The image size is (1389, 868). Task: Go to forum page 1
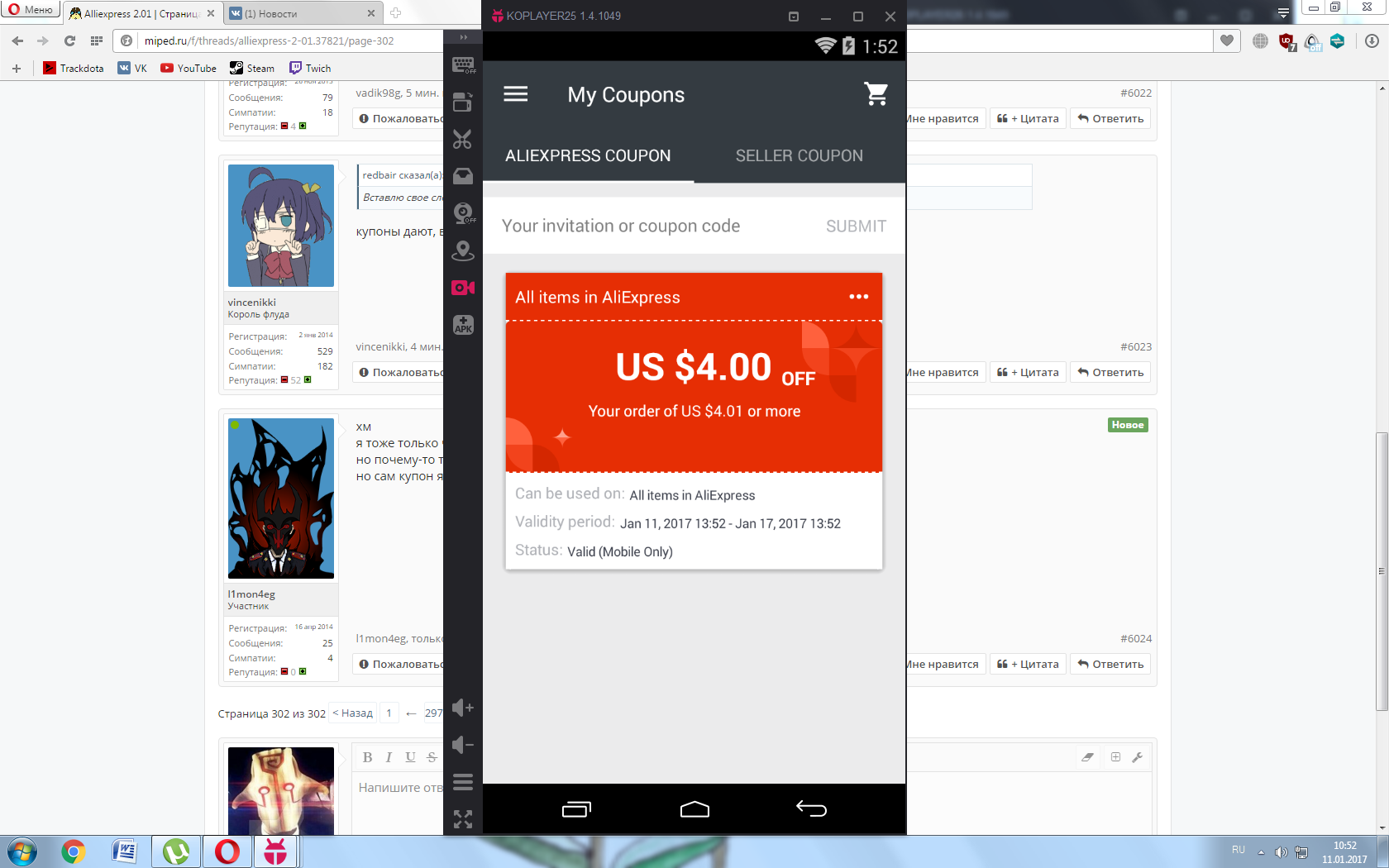389,713
